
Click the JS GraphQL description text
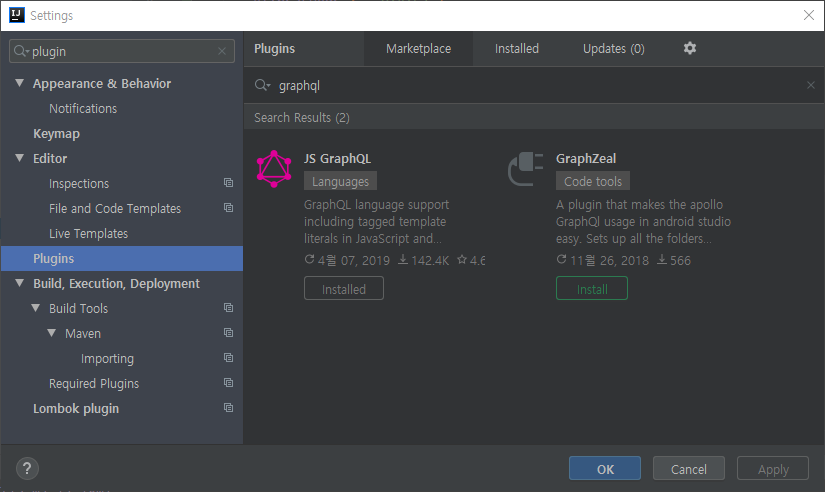pos(376,222)
